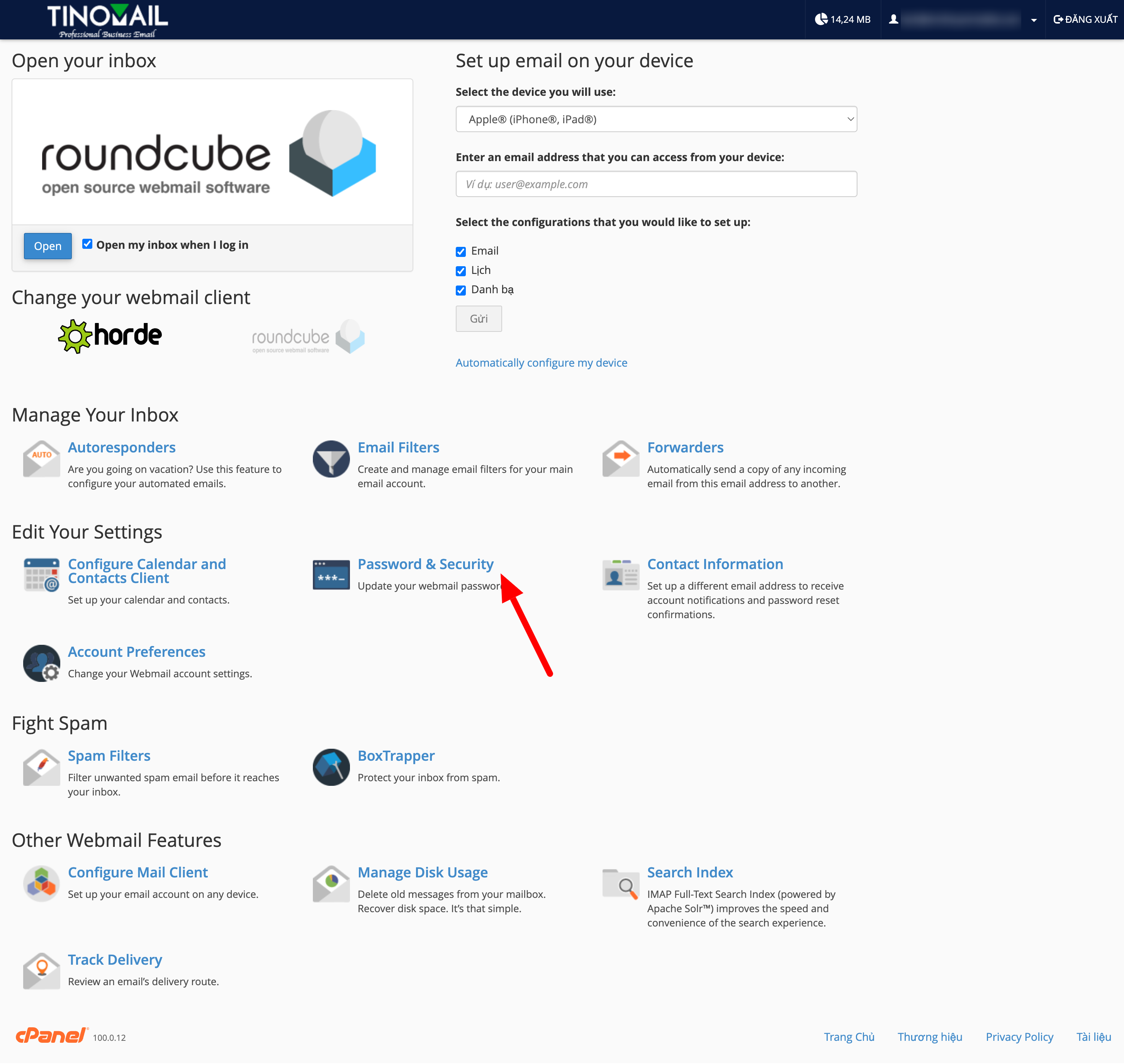Click the Contact Information card icon

620,575
